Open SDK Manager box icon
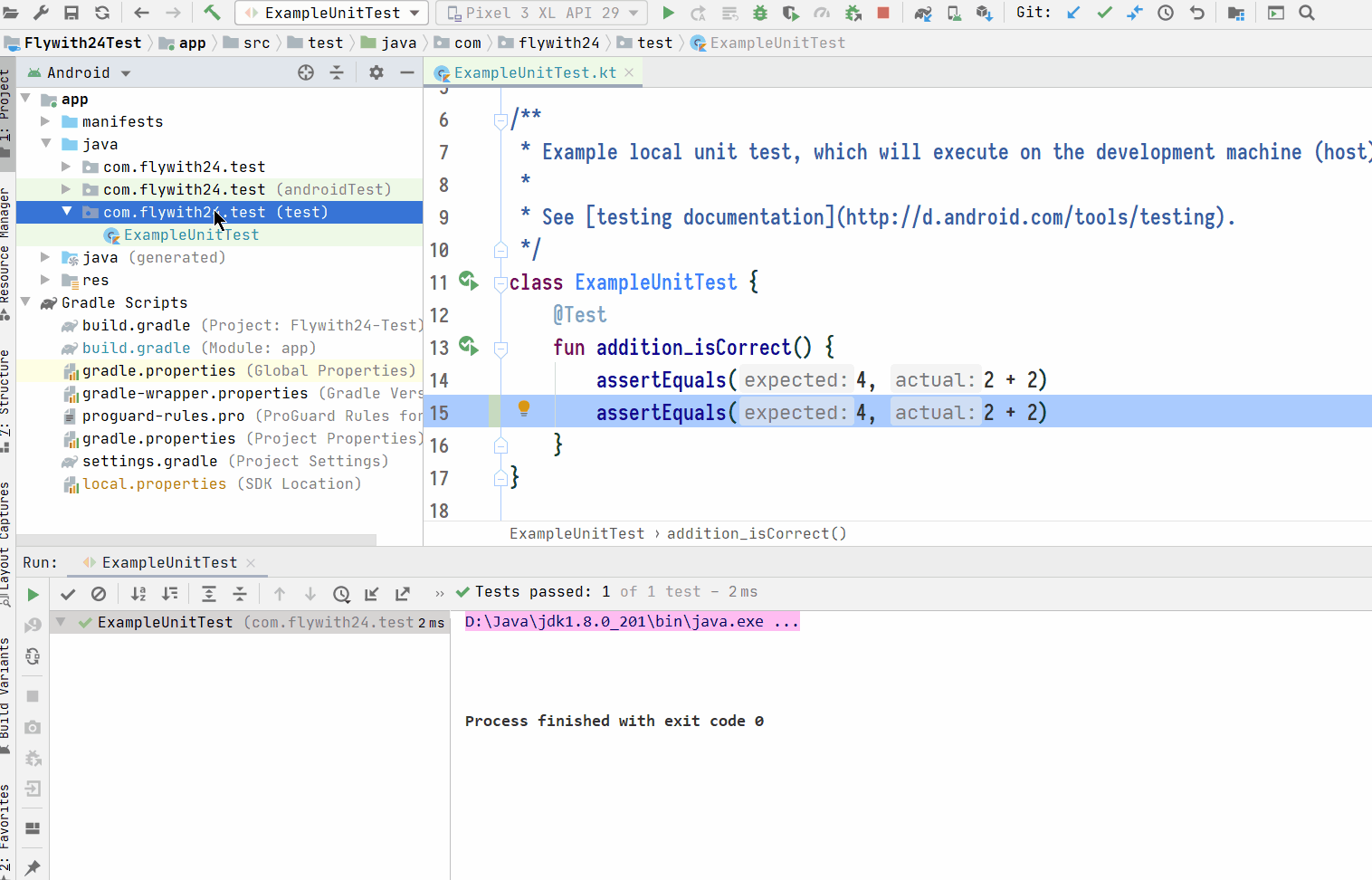 [x=985, y=13]
